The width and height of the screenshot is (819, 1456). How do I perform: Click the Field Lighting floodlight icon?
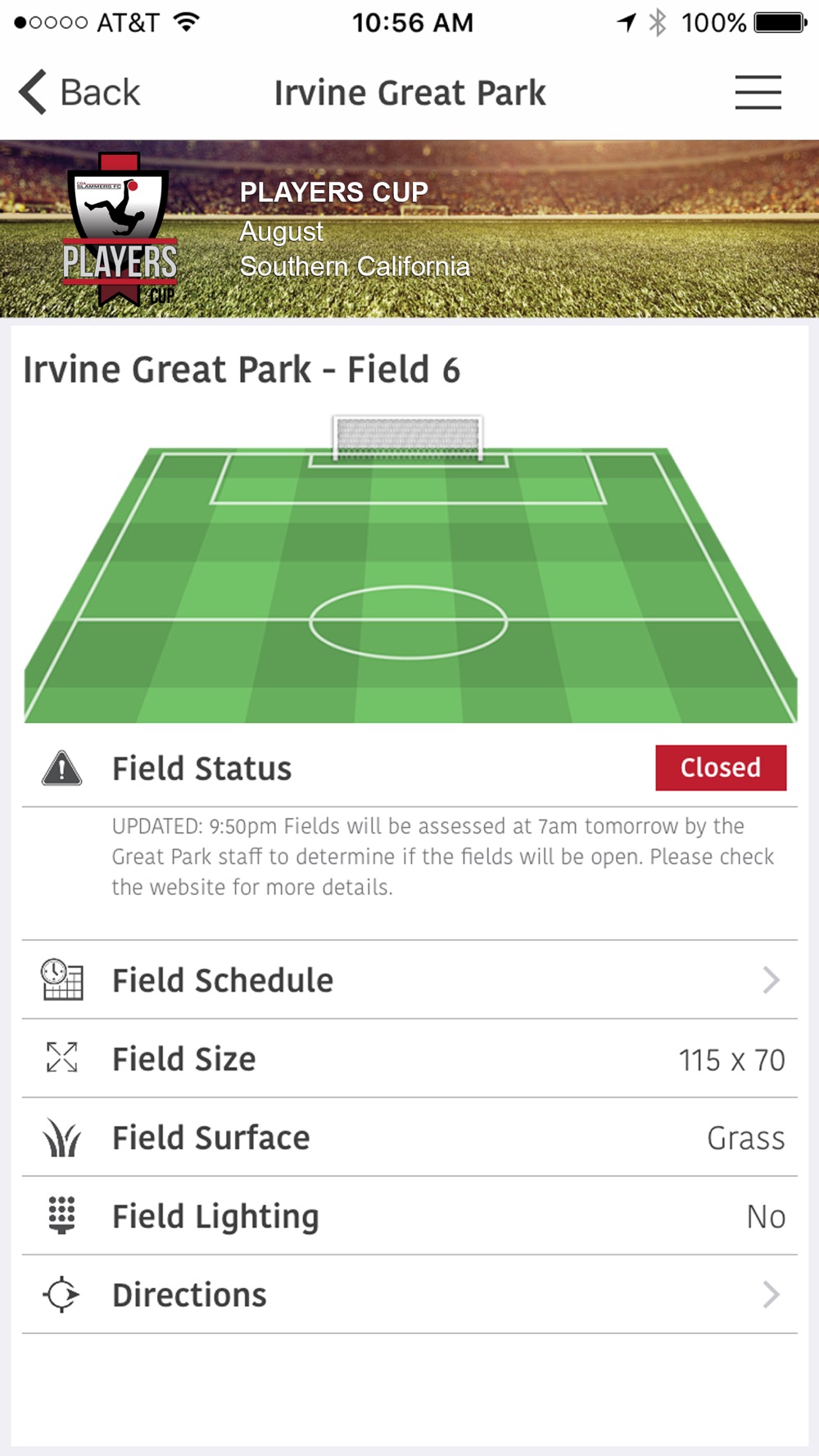point(62,1215)
